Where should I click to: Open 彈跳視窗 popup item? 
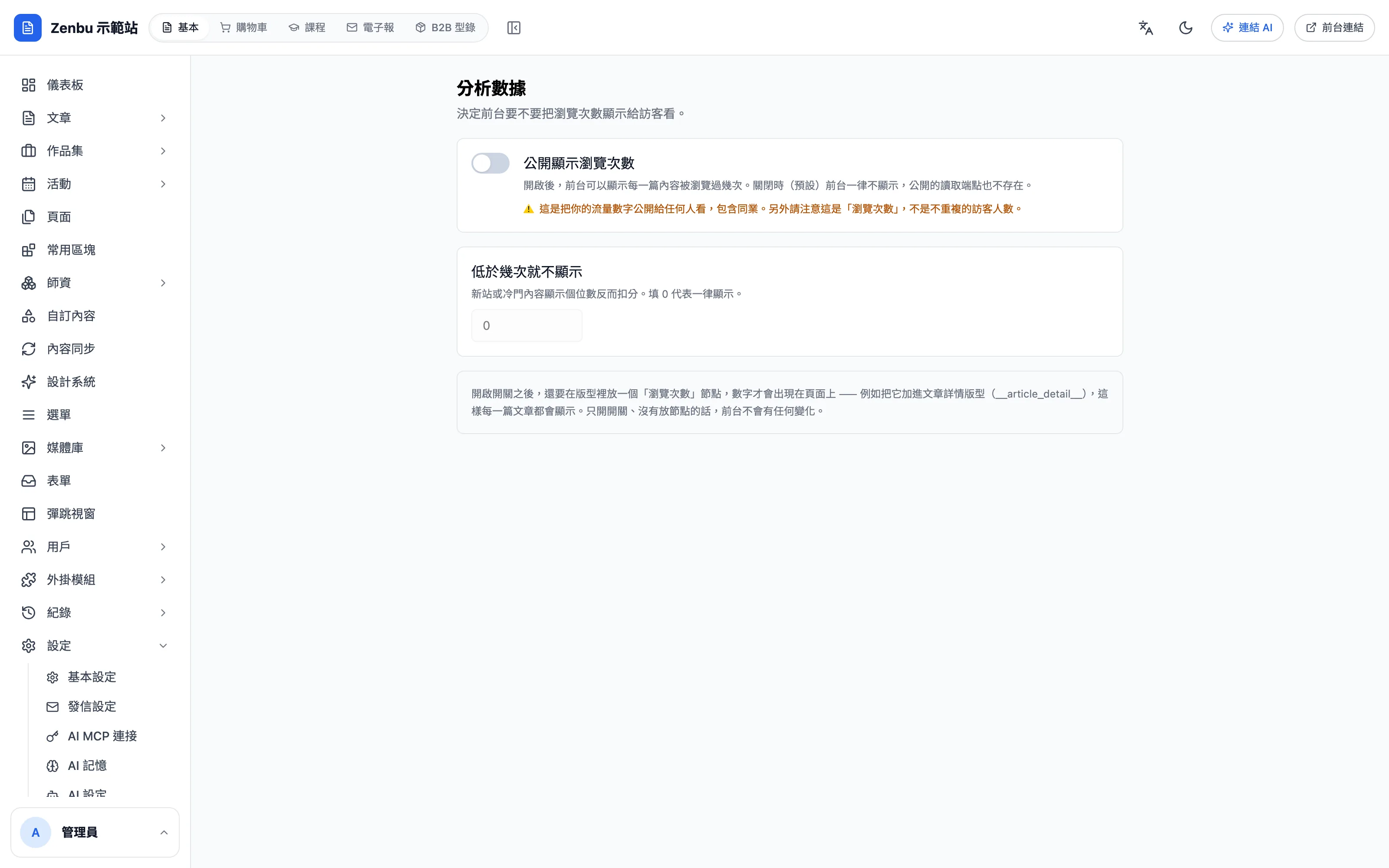95,514
